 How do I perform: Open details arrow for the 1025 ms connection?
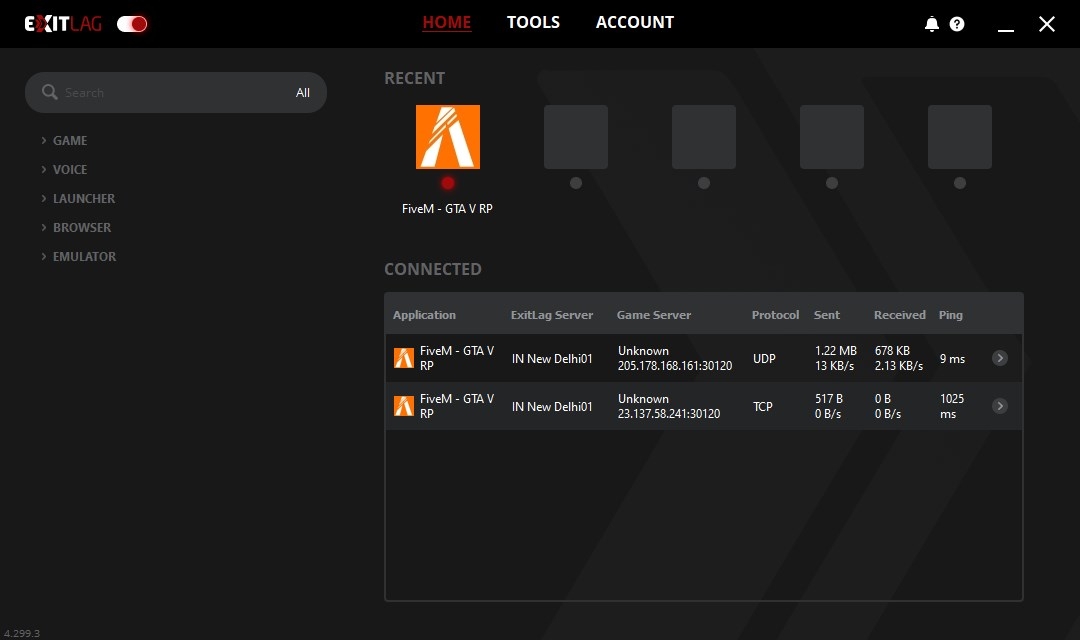(999, 406)
